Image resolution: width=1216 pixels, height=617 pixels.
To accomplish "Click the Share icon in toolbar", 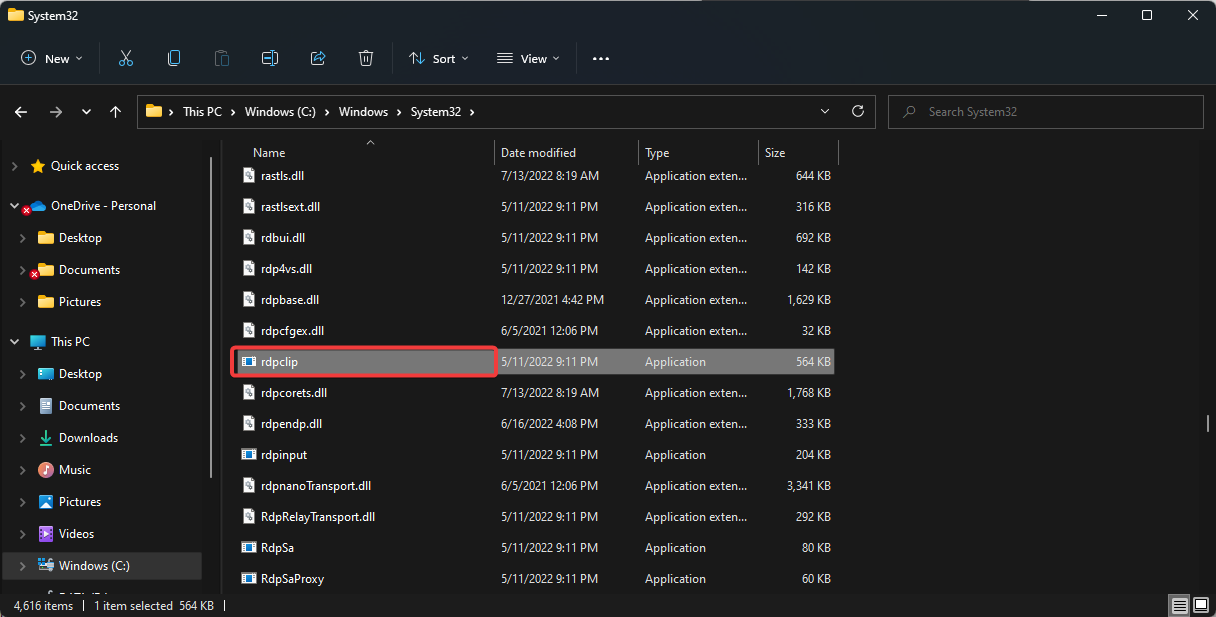I will click(318, 58).
